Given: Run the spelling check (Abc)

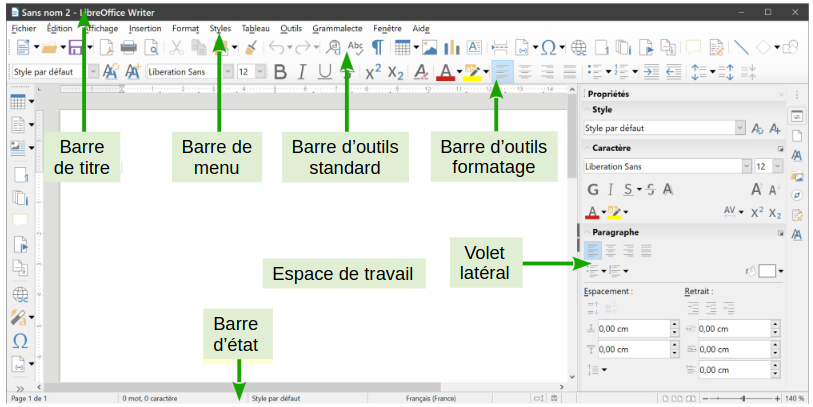Looking at the screenshot, I should click(x=355, y=48).
